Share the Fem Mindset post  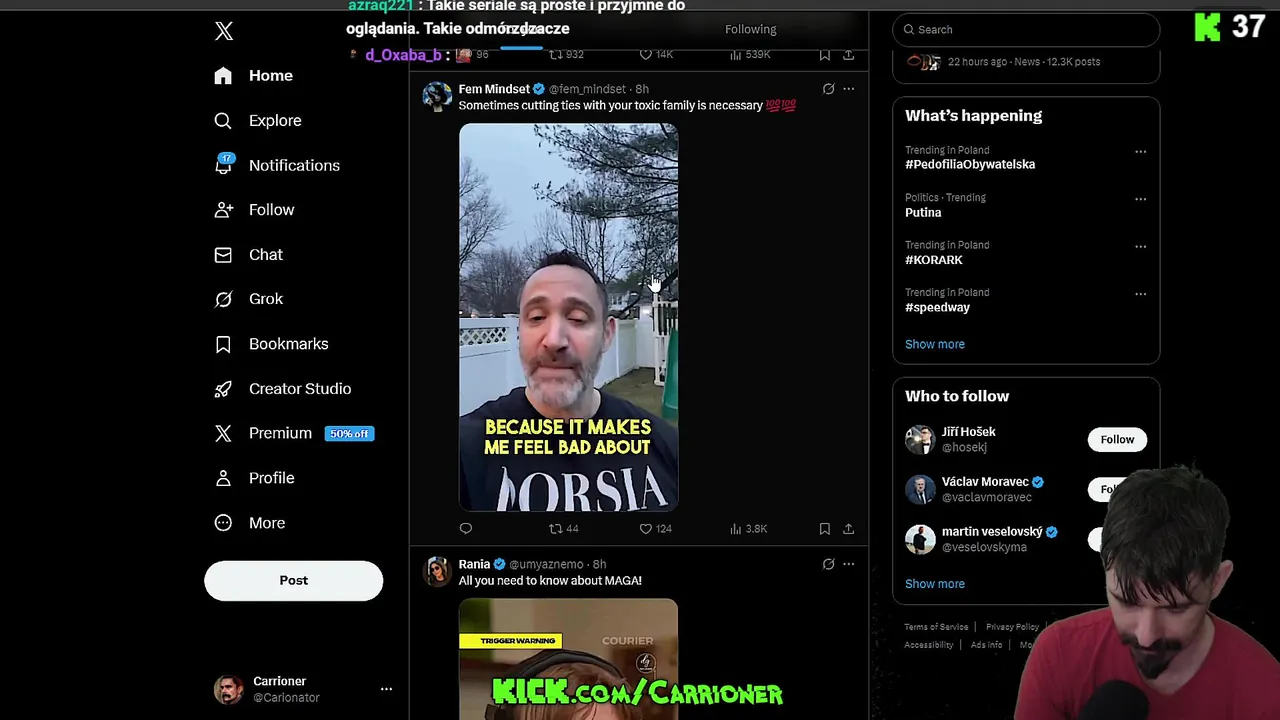pyautogui.click(x=848, y=529)
